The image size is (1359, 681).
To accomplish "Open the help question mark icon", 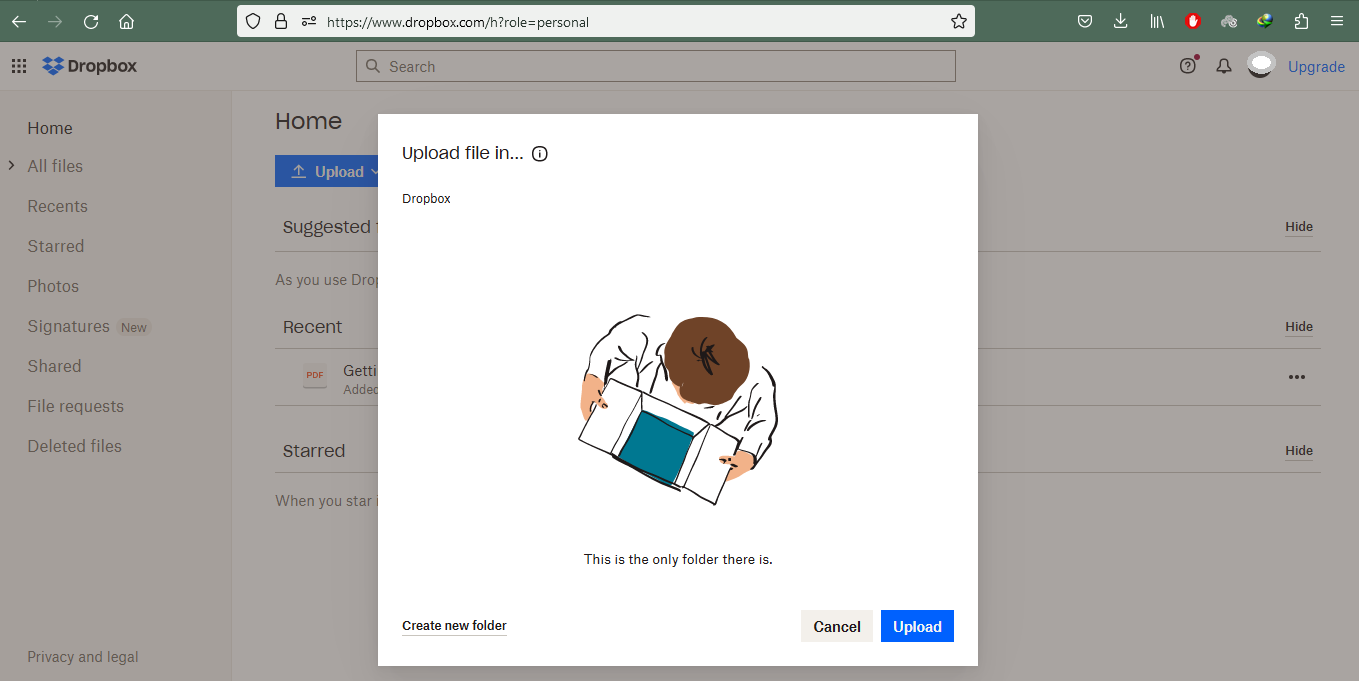I will 1188,66.
